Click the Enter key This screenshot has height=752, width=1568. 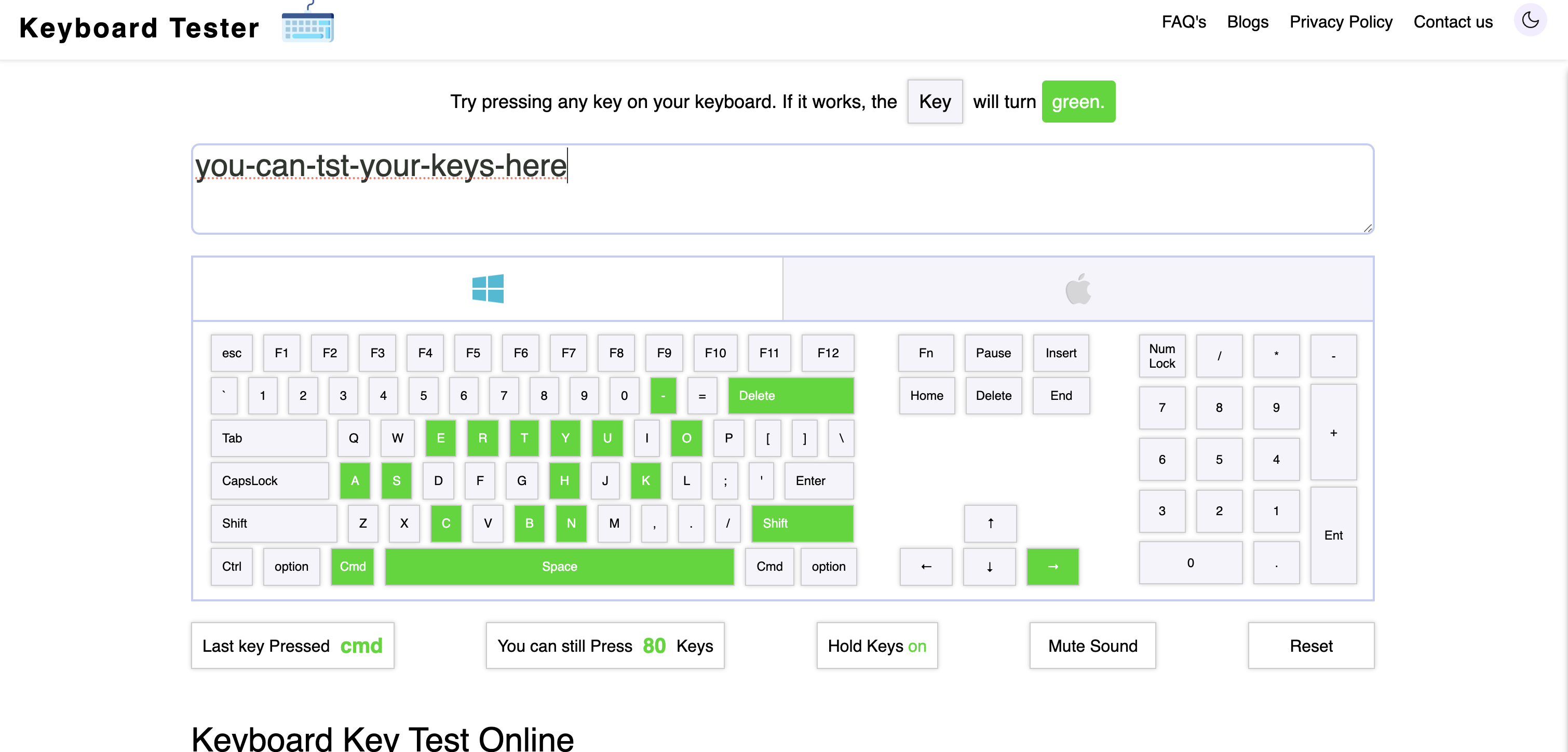click(x=819, y=481)
